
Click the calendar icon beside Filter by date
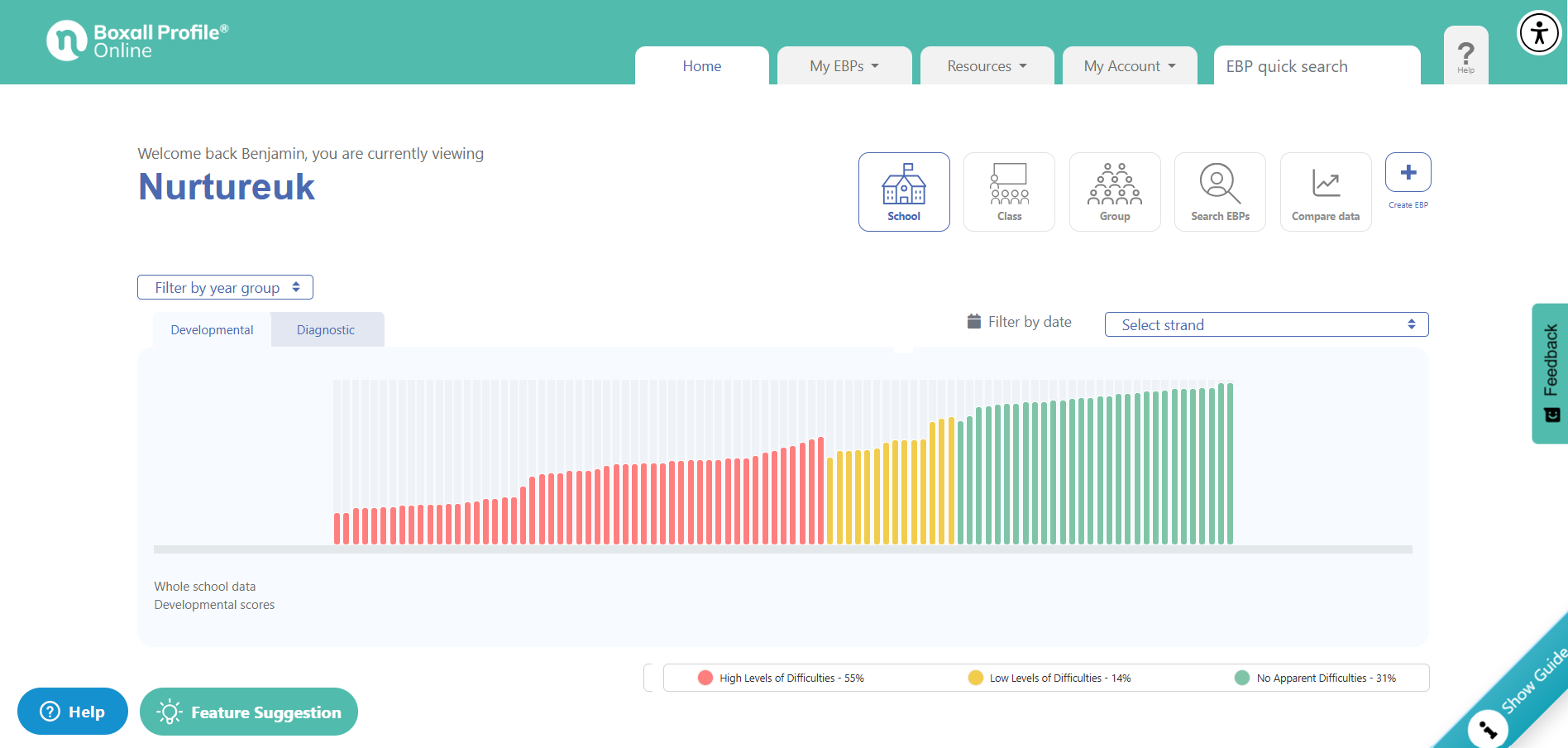point(974,321)
